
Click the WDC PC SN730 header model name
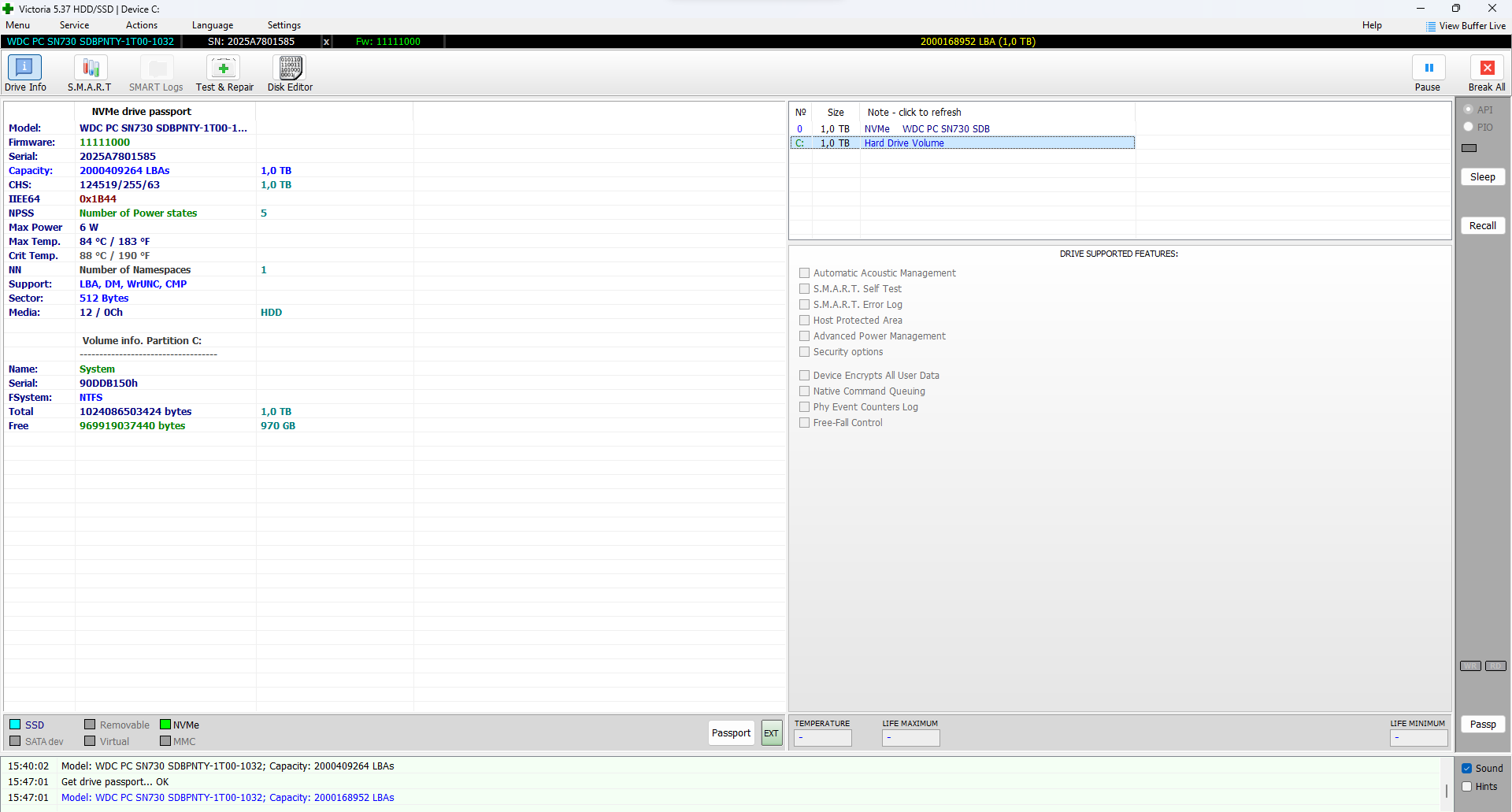91,42
